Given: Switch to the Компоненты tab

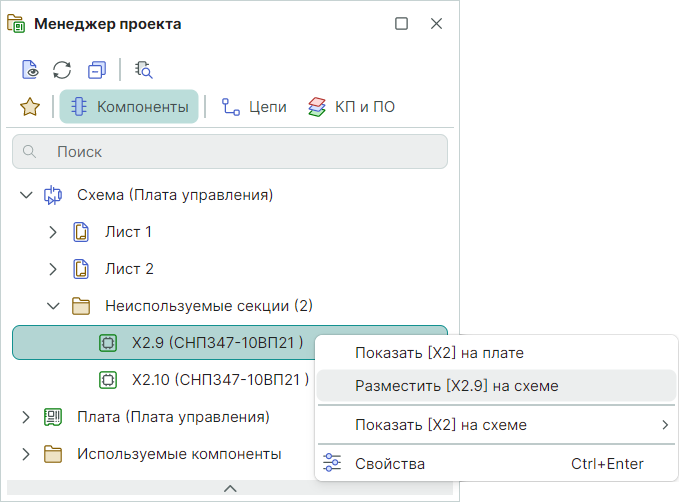Looking at the screenshot, I should pos(129,107).
